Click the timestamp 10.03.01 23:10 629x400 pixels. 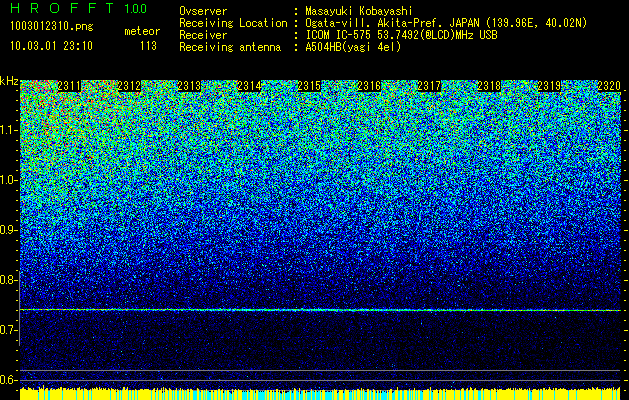click(x=51, y=46)
